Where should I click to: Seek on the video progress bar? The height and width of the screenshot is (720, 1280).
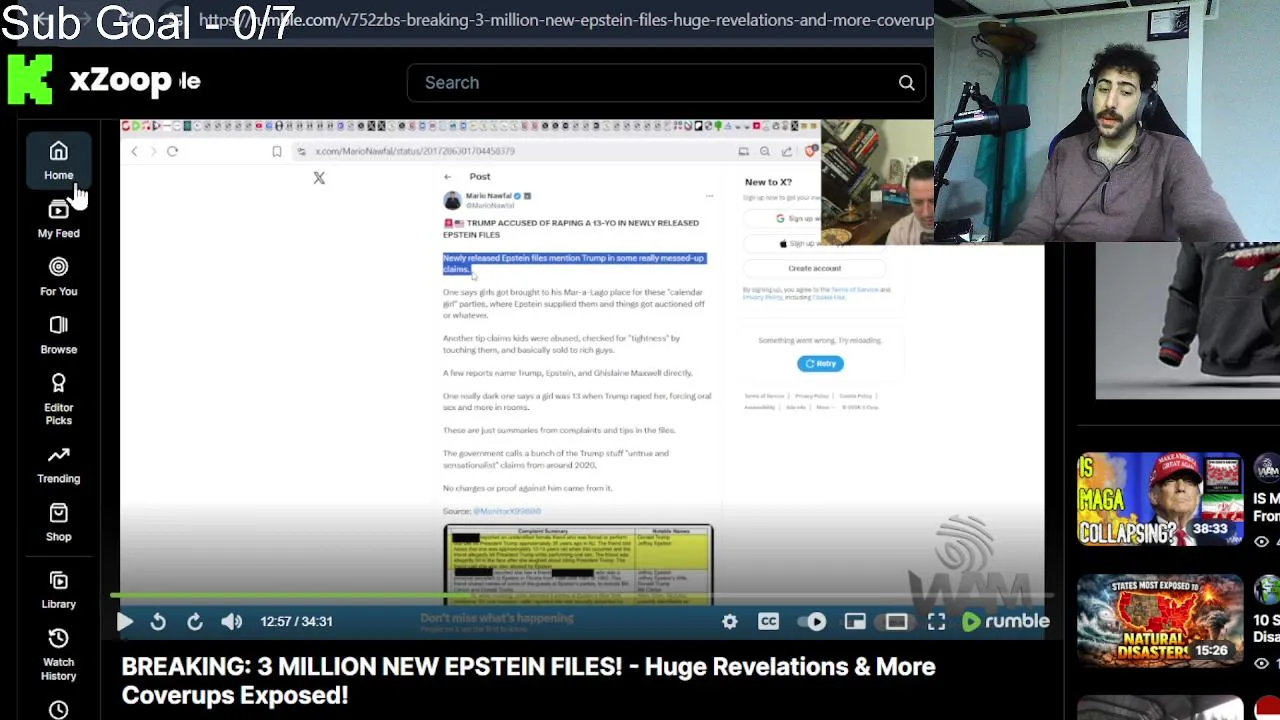582,596
